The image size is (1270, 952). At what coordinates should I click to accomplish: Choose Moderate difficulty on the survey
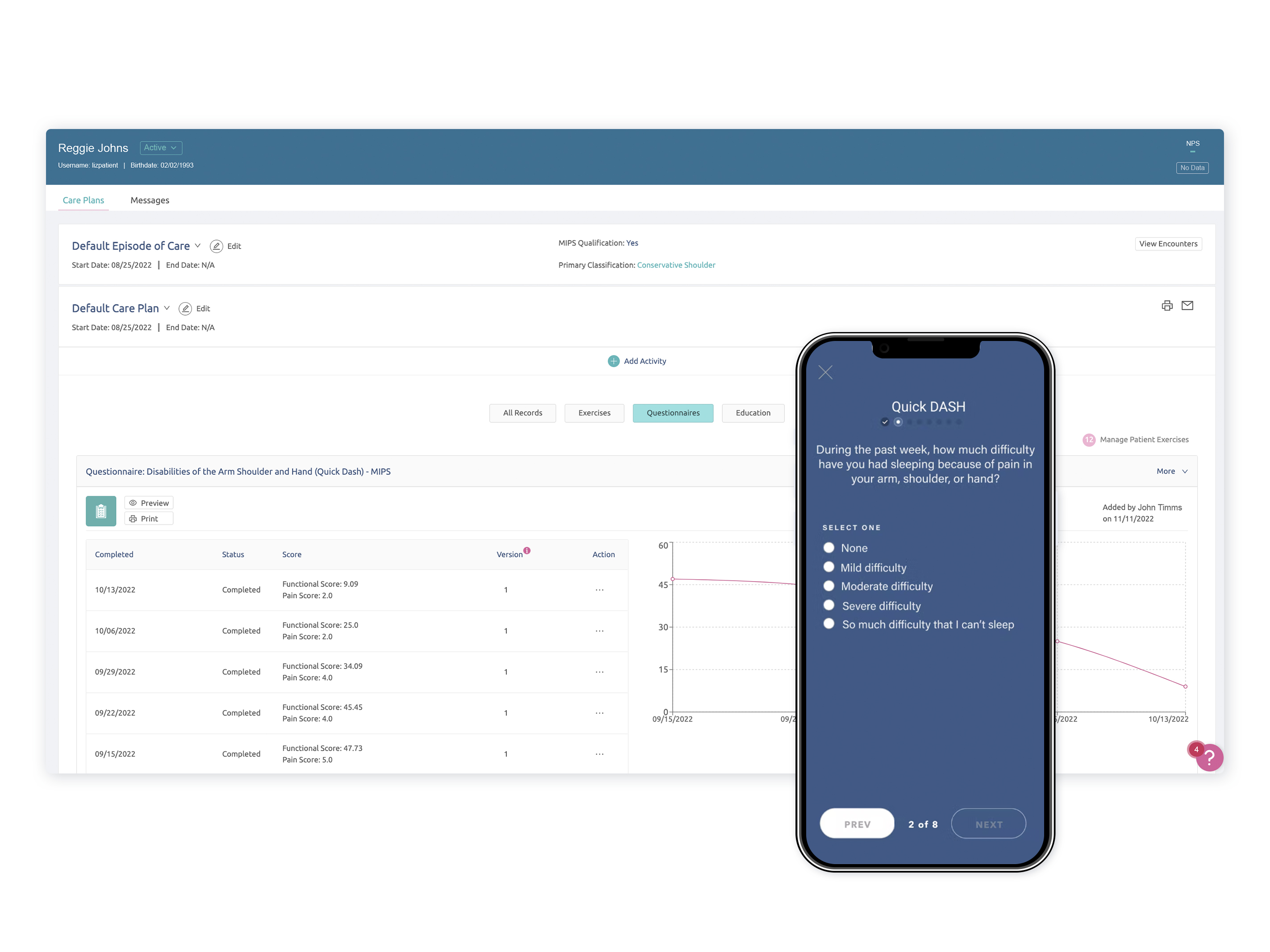point(829,586)
